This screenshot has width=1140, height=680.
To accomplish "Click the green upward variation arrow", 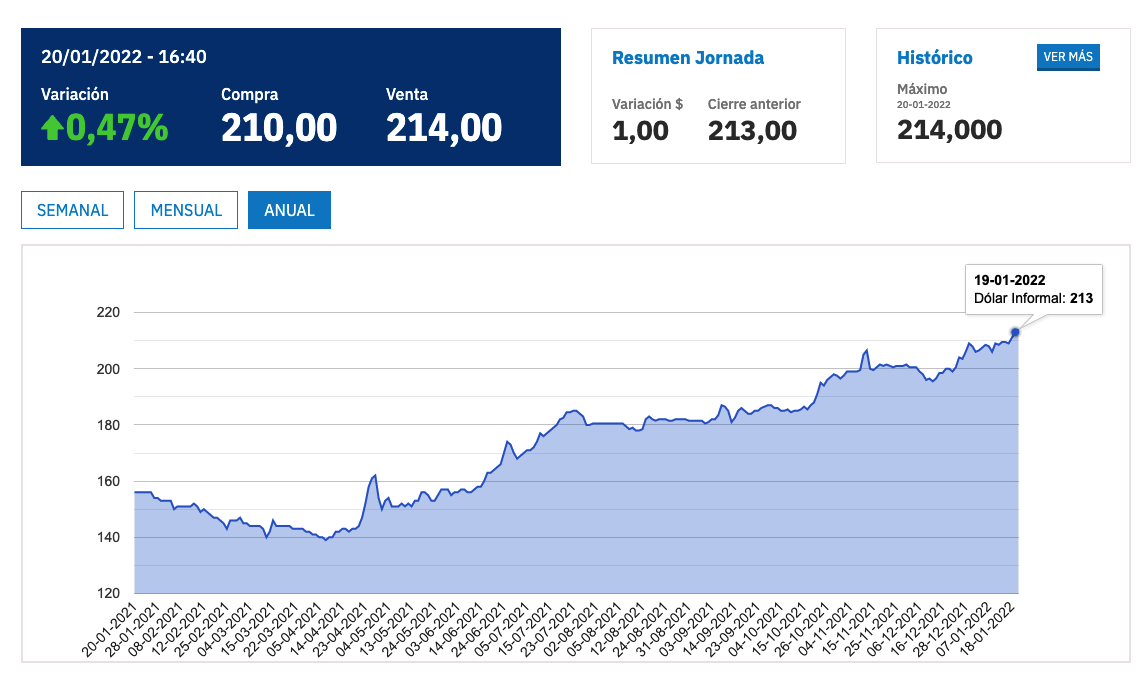I will [52, 129].
